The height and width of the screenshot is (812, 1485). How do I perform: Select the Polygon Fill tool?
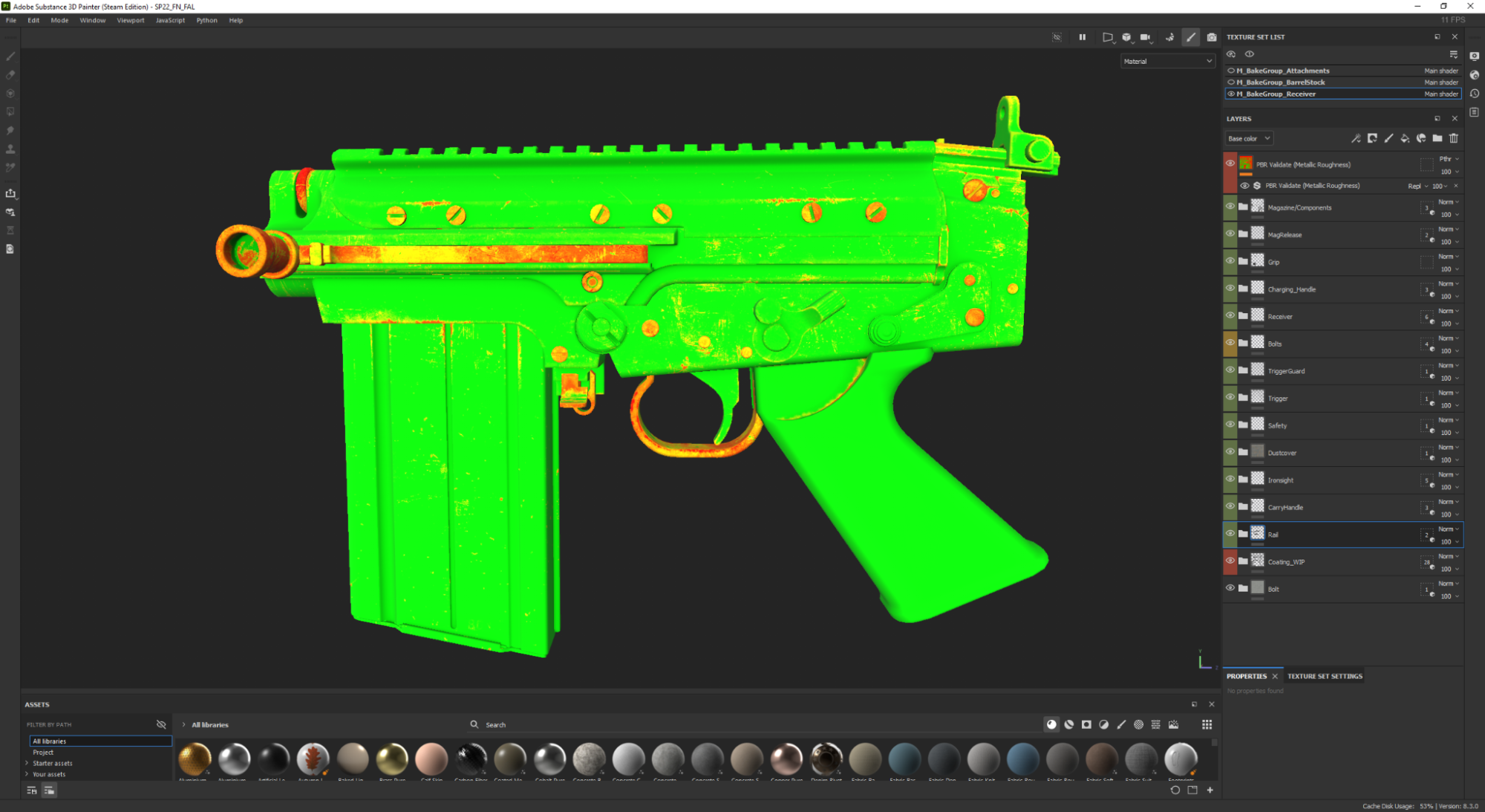10,111
